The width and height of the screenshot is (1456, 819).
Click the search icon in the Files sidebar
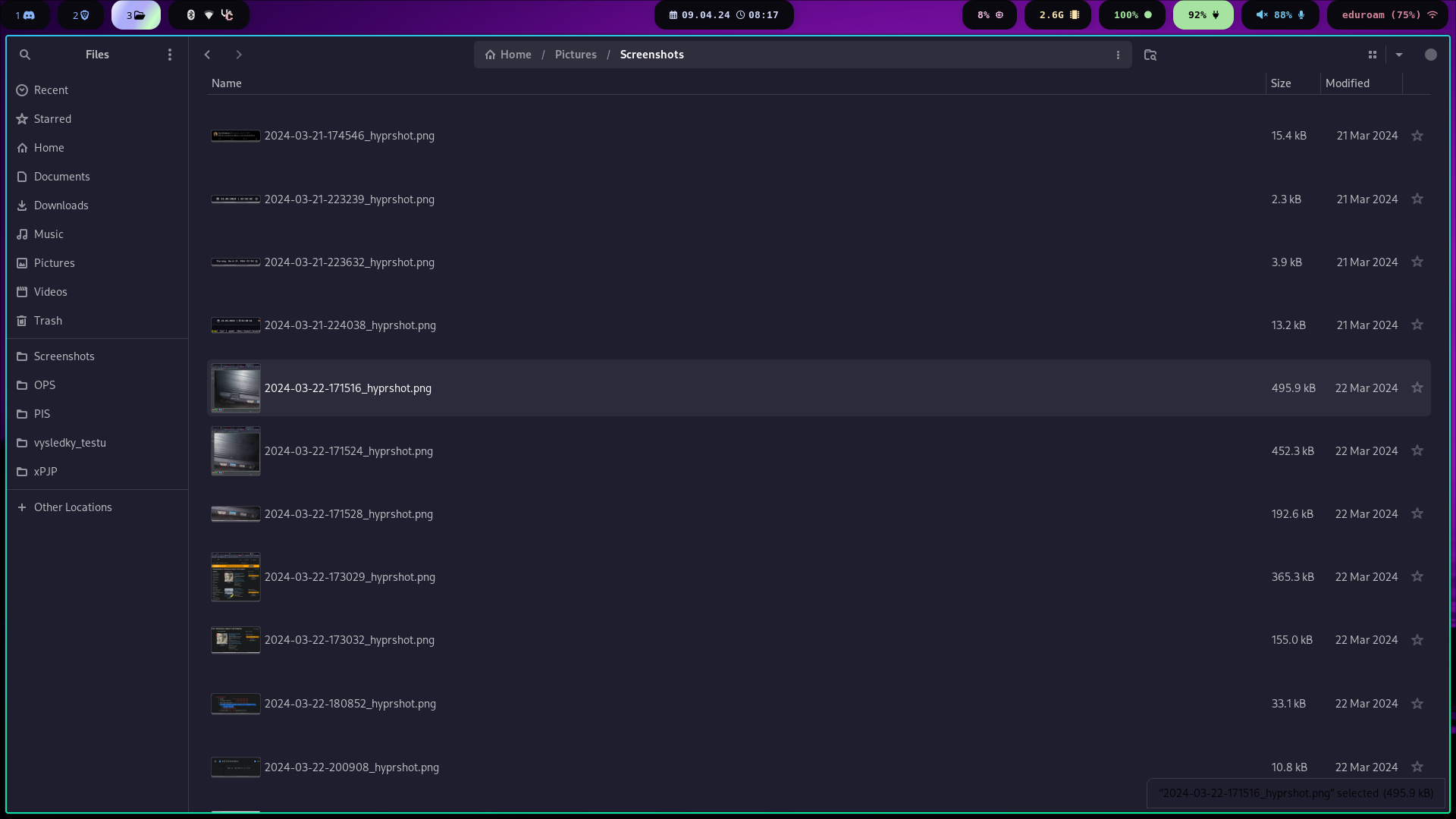coord(25,55)
